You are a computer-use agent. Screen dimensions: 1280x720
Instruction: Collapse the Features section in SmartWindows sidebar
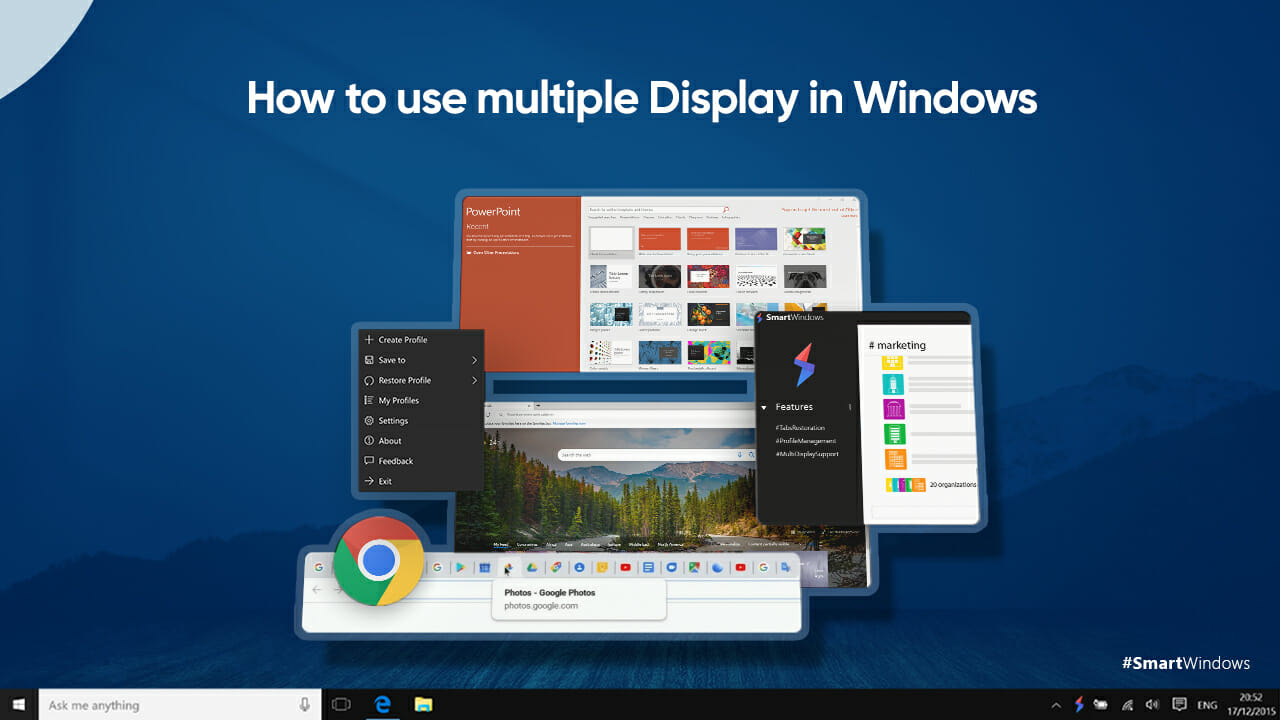pyautogui.click(x=766, y=407)
